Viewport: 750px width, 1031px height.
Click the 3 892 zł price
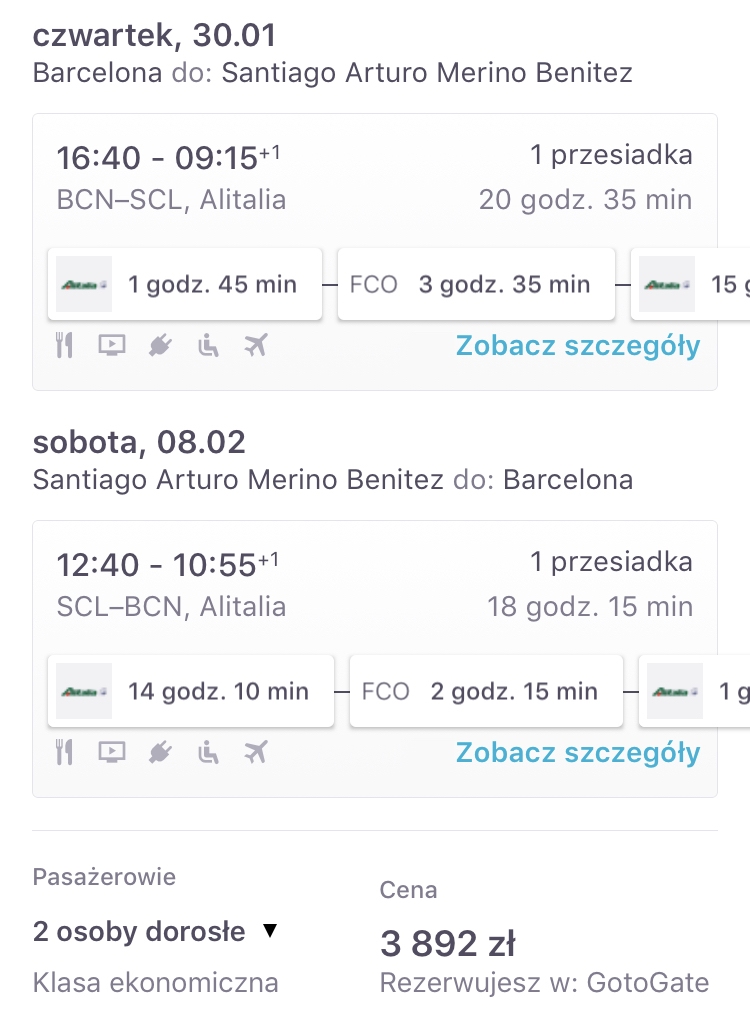tap(448, 944)
